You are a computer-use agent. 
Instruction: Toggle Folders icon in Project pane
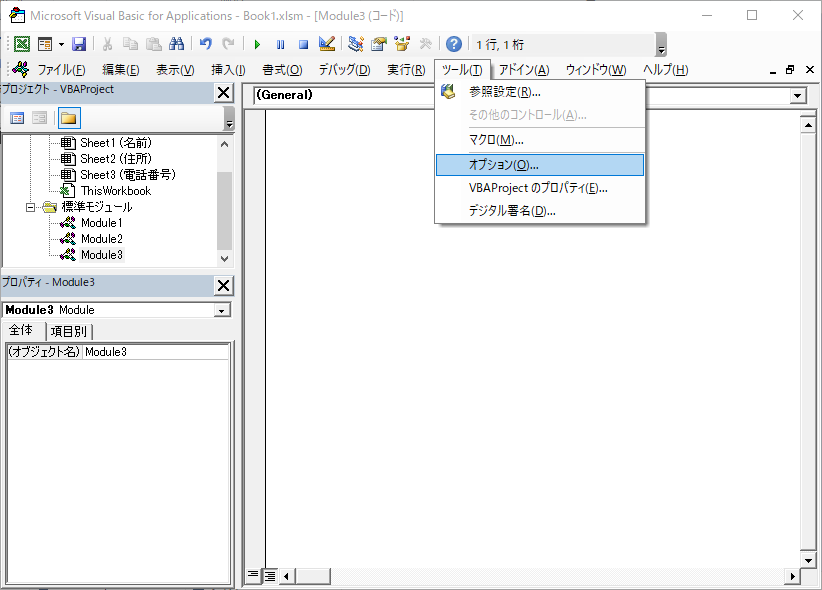tap(69, 118)
